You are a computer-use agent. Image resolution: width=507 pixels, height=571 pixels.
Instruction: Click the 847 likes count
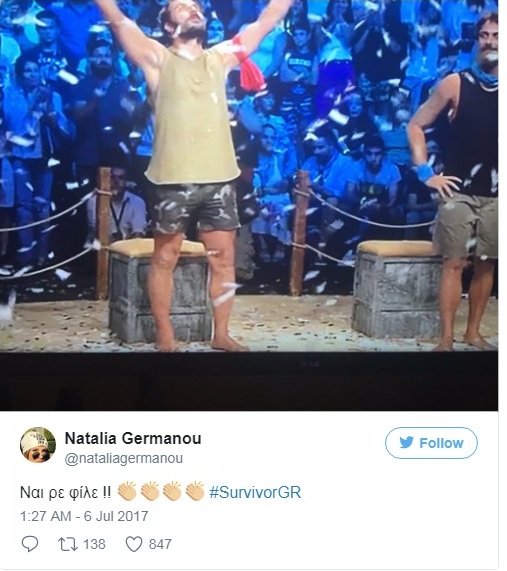160,544
